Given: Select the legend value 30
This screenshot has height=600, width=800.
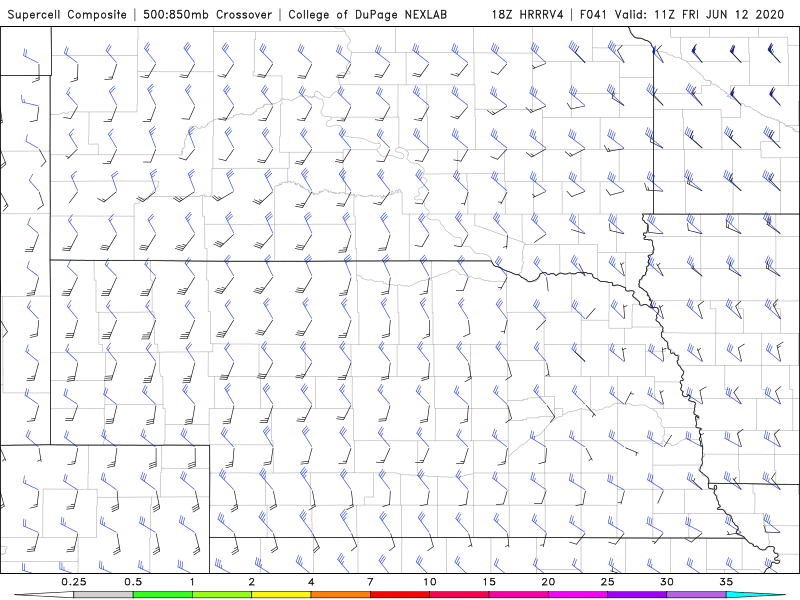Looking at the screenshot, I should pyautogui.click(x=667, y=582).
